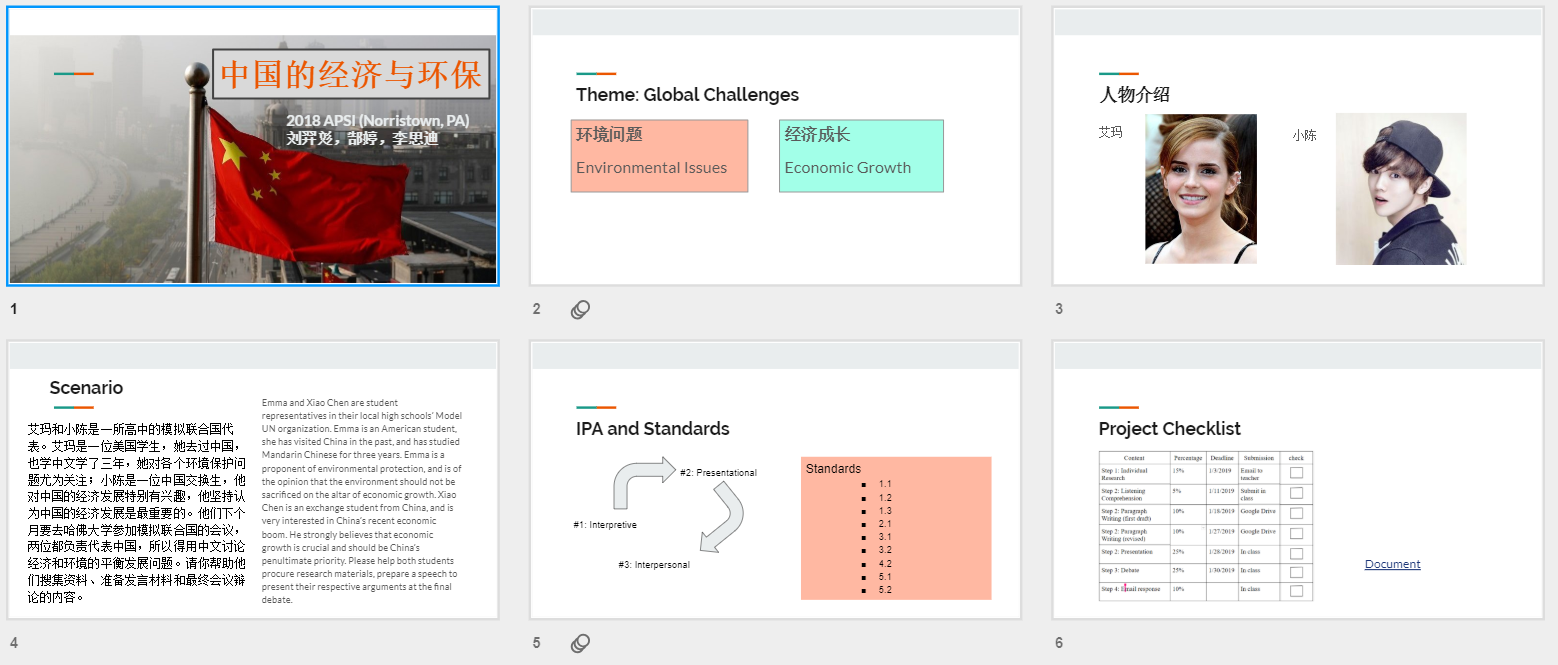1558x665 pixels.
Task: Click the salmon Standards box on slide 5
Action: [x=896, y=528]
